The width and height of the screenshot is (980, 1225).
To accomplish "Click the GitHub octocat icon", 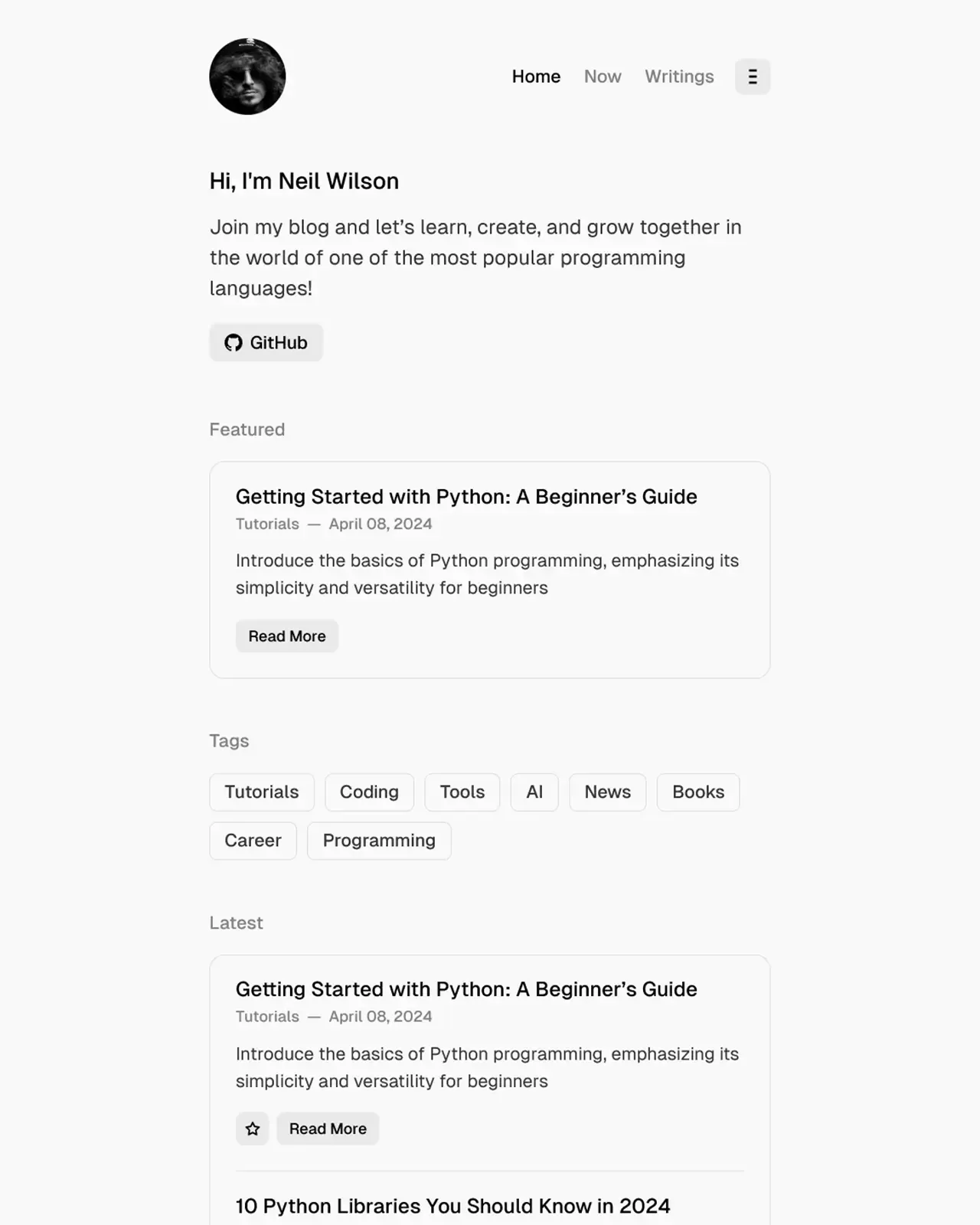I will (x=234, y=343).
